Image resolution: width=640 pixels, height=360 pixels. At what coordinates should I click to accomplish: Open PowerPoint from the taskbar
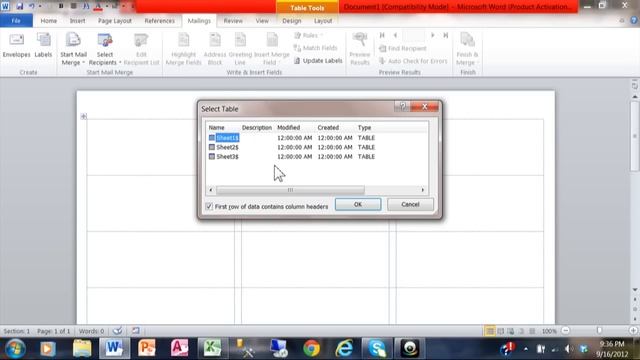click(x=147, y=349)
